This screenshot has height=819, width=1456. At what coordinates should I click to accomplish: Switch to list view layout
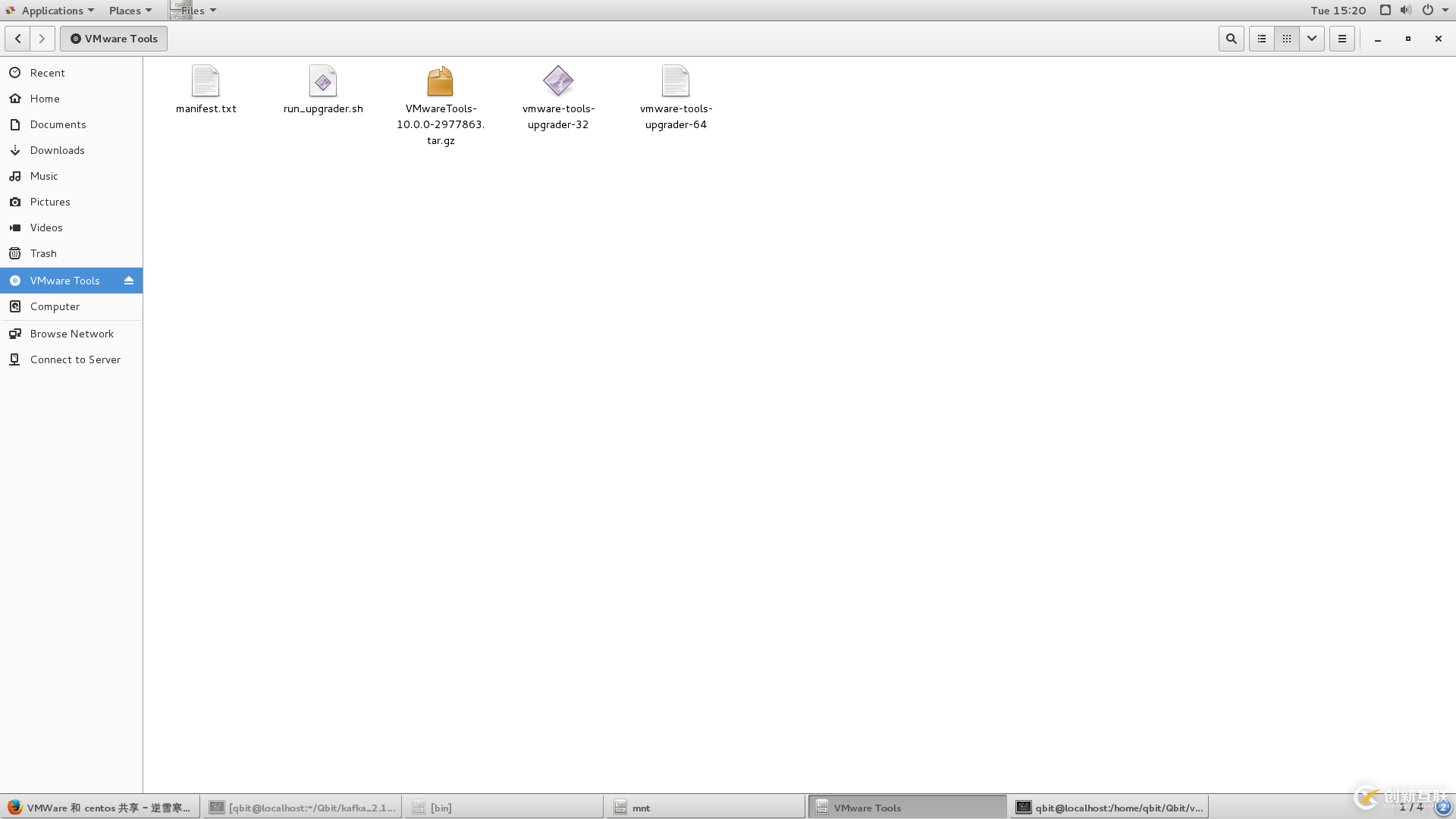[x=1261, y=38]
